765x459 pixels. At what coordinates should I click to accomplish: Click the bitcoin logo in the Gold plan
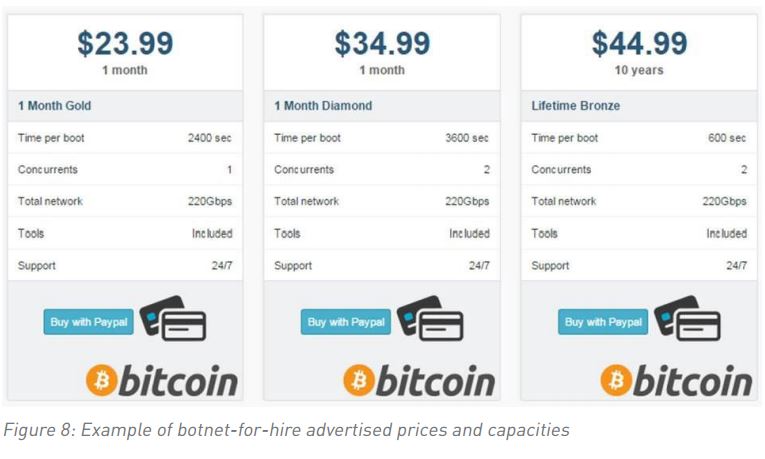coord(161,380)
